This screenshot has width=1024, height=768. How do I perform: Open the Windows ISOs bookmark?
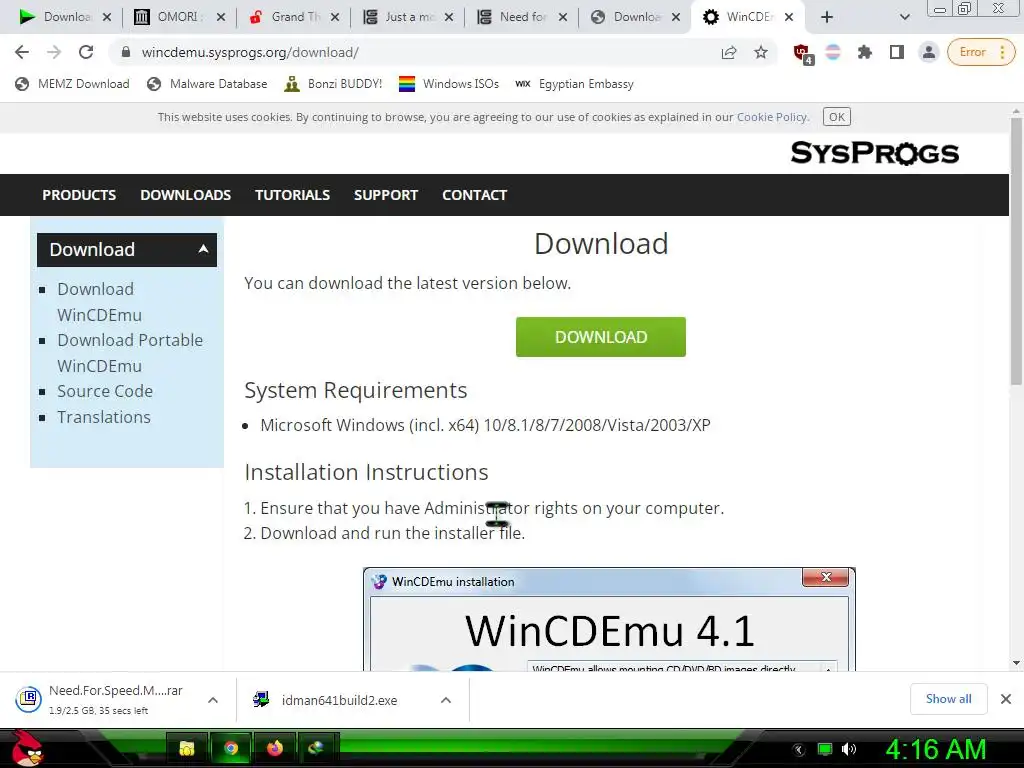click(x=449, y=84)
